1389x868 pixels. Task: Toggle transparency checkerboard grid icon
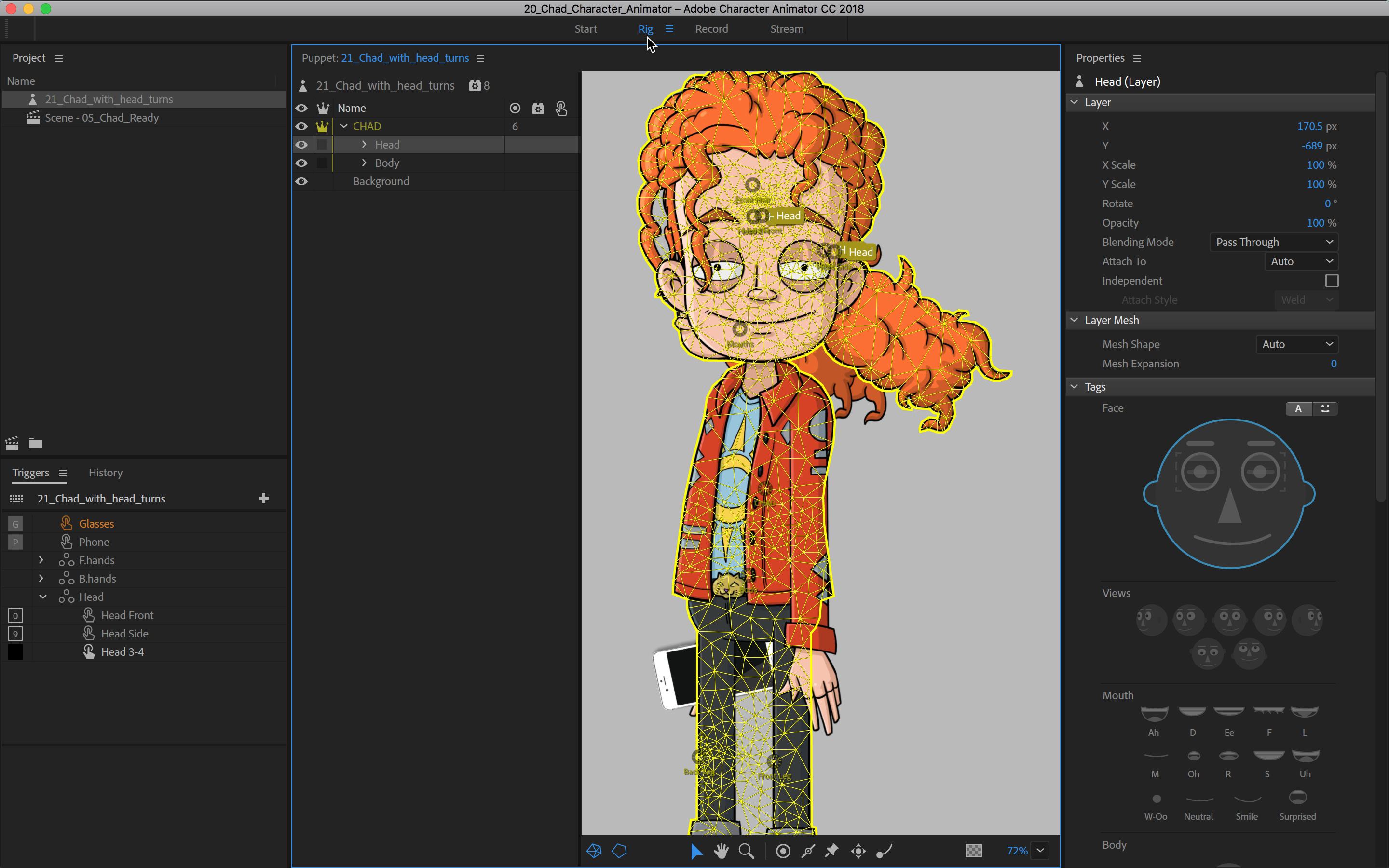(x=973, y=851)
